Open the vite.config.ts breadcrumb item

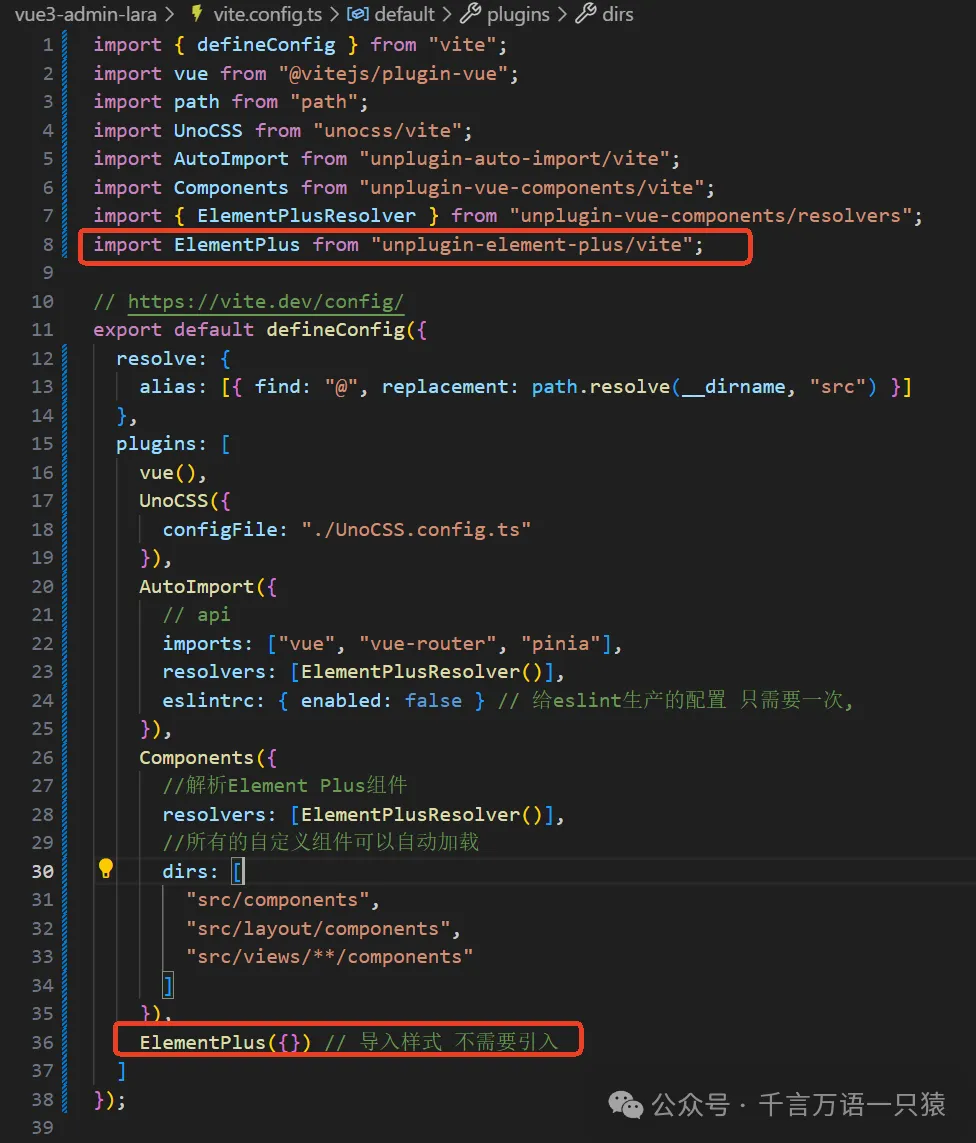pos(267,15)
